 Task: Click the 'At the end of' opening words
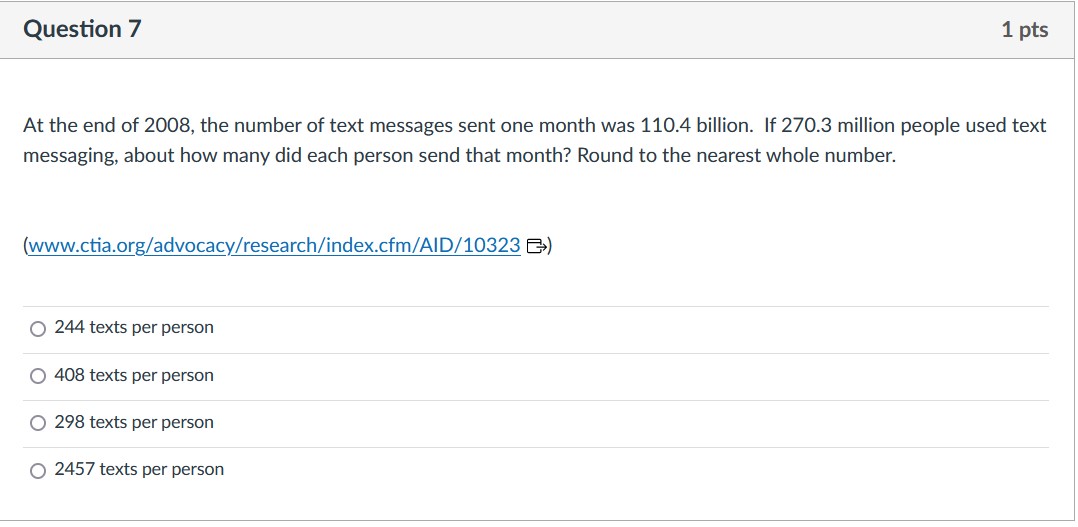(x=80, y=126)
